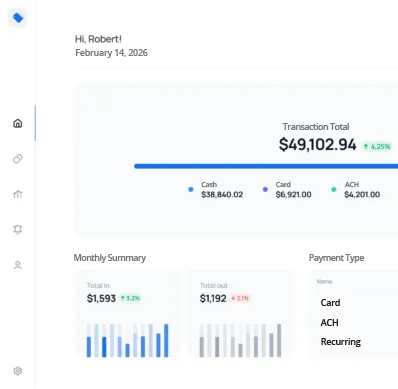Click the purple Card legend dot
The height and width of the screenshot is (389, 398).
(265, 189)
